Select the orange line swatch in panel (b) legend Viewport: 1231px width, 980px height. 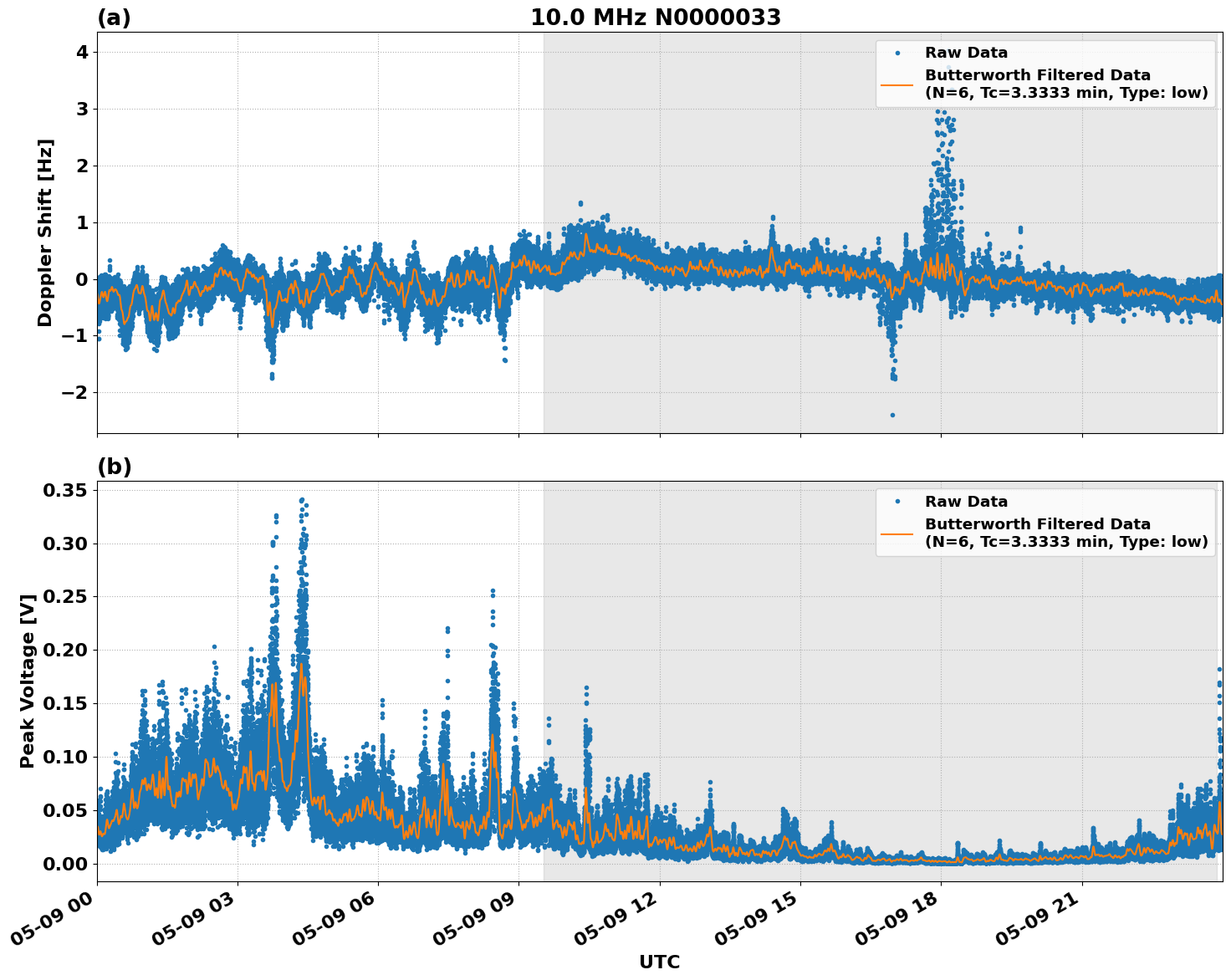899,533
